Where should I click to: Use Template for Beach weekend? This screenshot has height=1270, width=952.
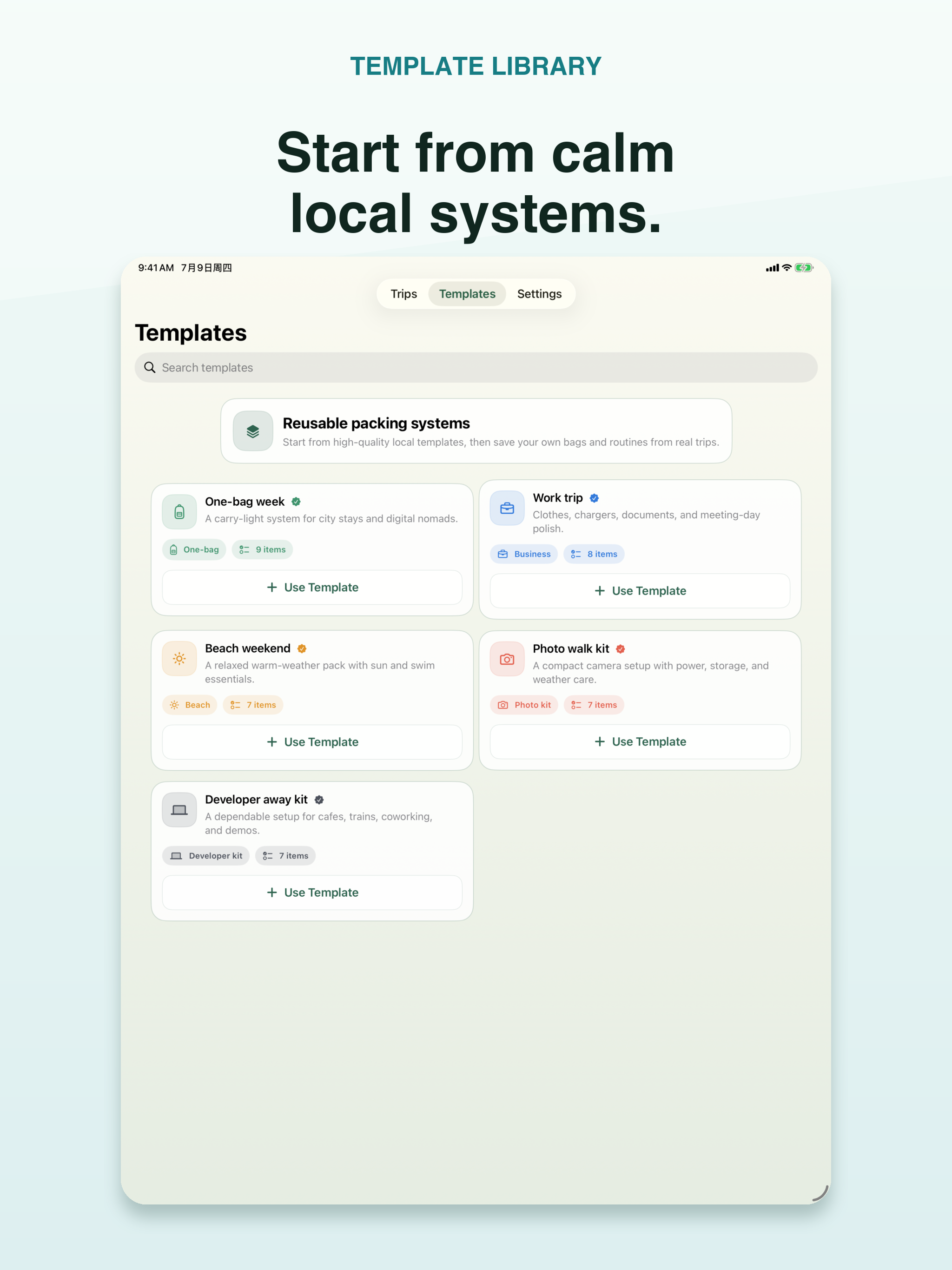coord(312,742)
